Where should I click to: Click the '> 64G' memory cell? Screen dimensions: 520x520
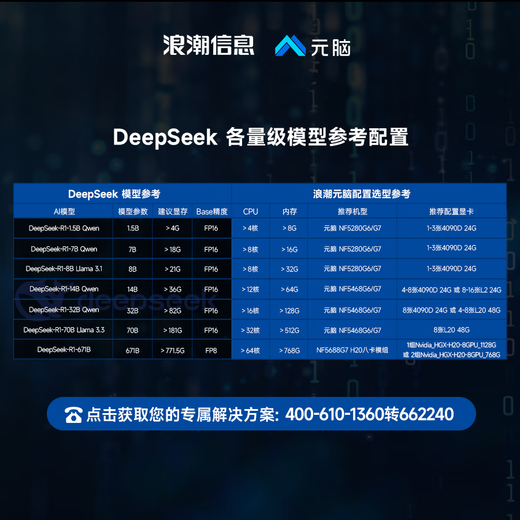click(x=289, y=289)
